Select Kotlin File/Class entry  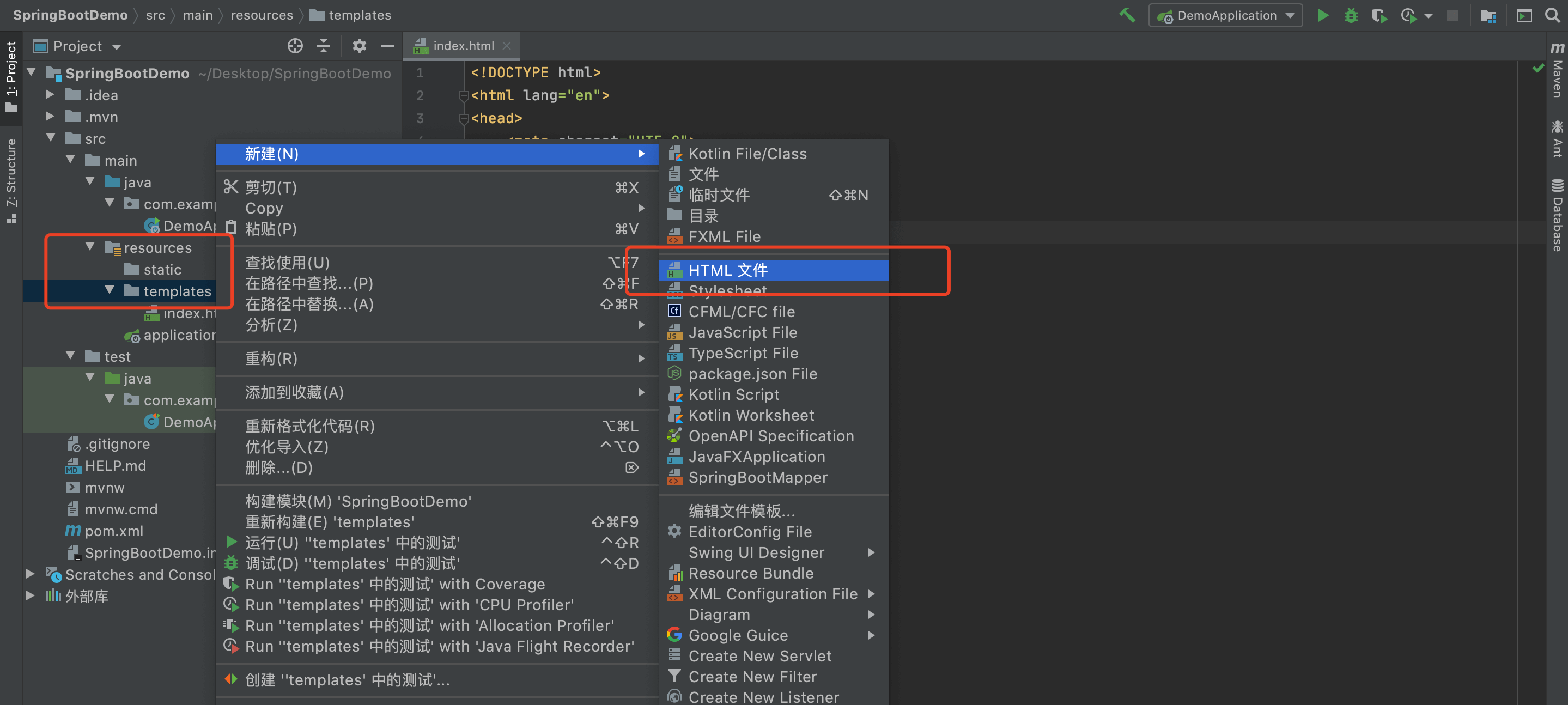[774, 154]
